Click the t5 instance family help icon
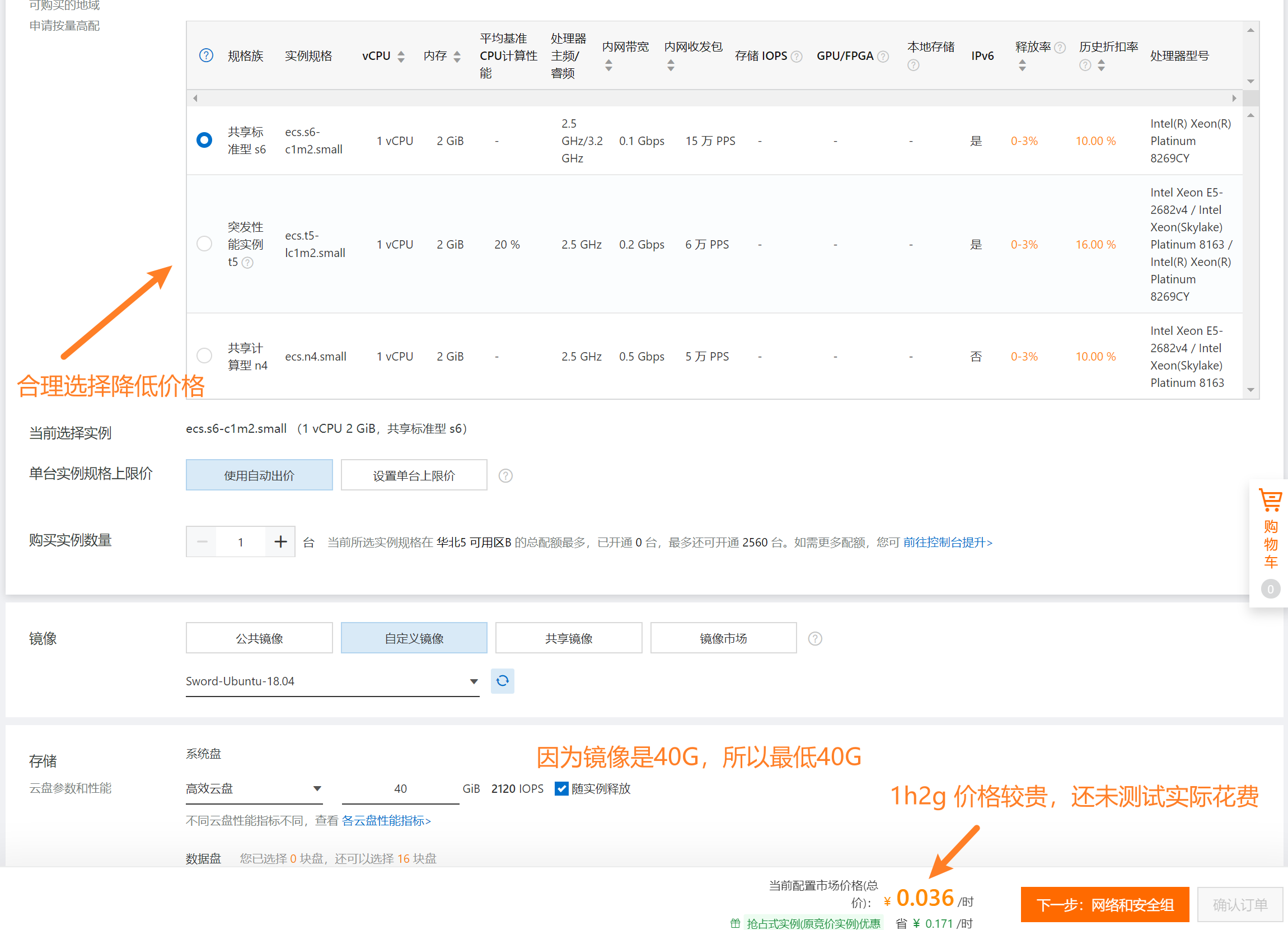 pyautogui.click(x=247, y=263)
